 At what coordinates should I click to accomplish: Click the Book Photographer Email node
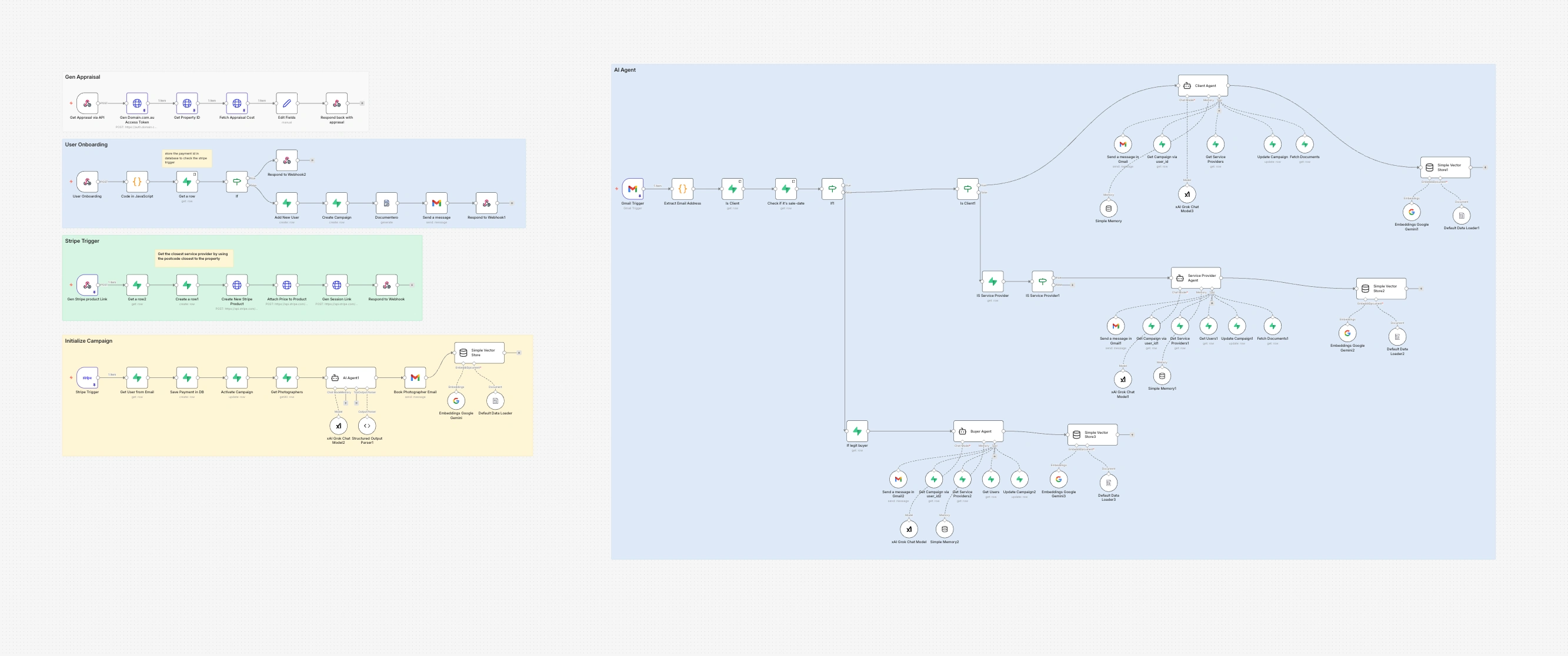tap(415, 378)
